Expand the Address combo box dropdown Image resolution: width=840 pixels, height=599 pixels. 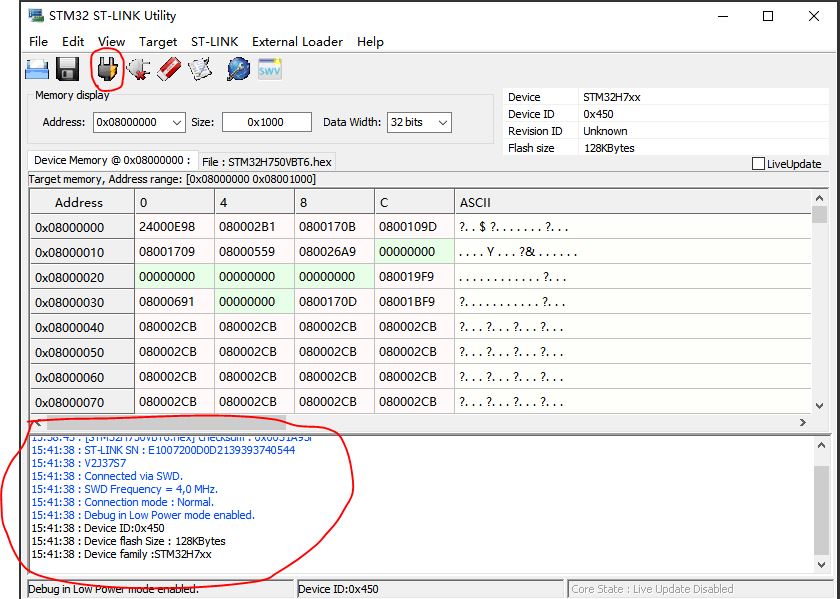pyautogui.click(x=177, y=123)
